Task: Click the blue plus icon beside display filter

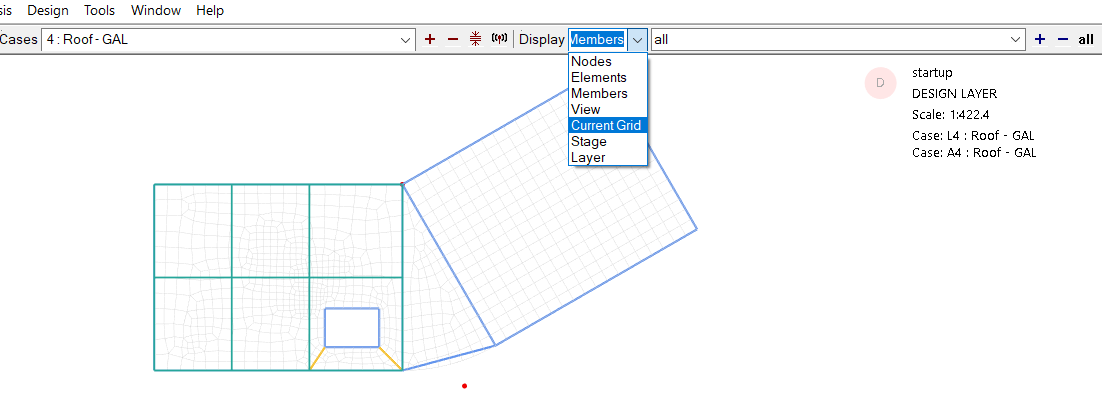Action: tap(1040, 39)
